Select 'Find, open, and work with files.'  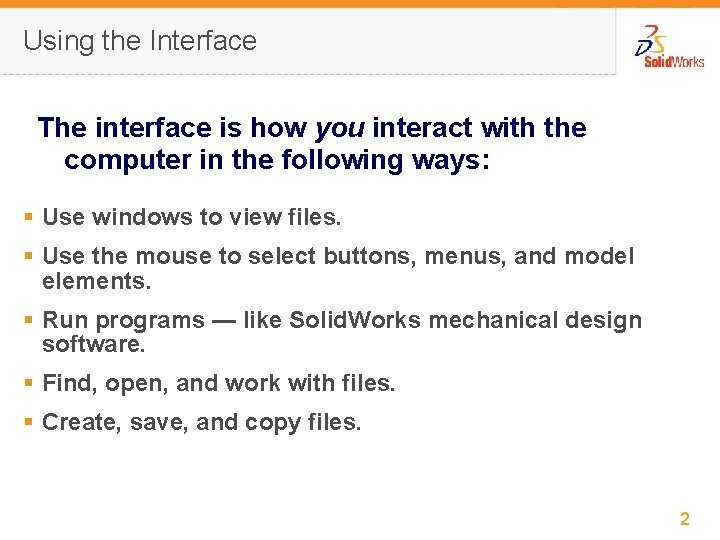219,383
